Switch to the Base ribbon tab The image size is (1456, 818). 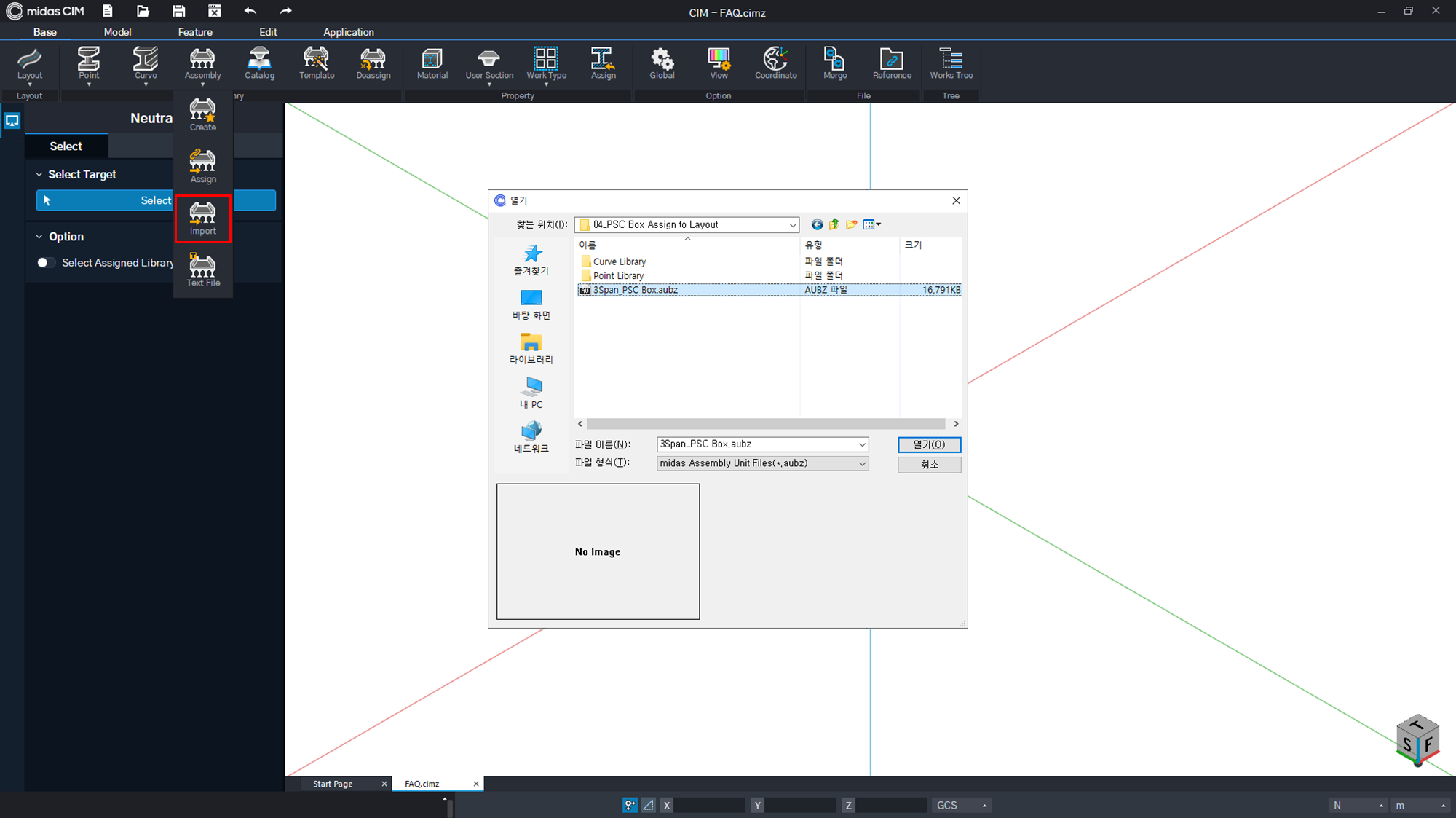[44, 32]
